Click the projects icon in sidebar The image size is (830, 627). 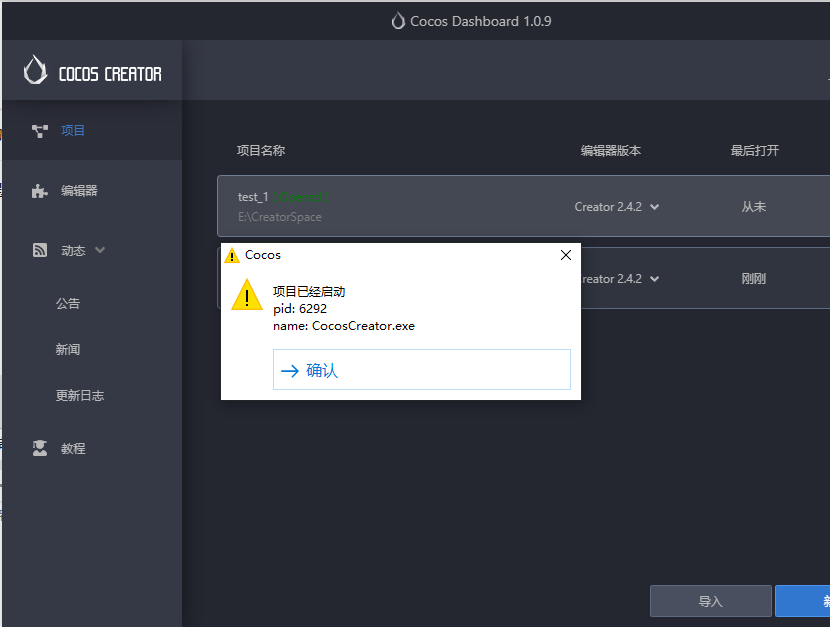coord(40,131)
